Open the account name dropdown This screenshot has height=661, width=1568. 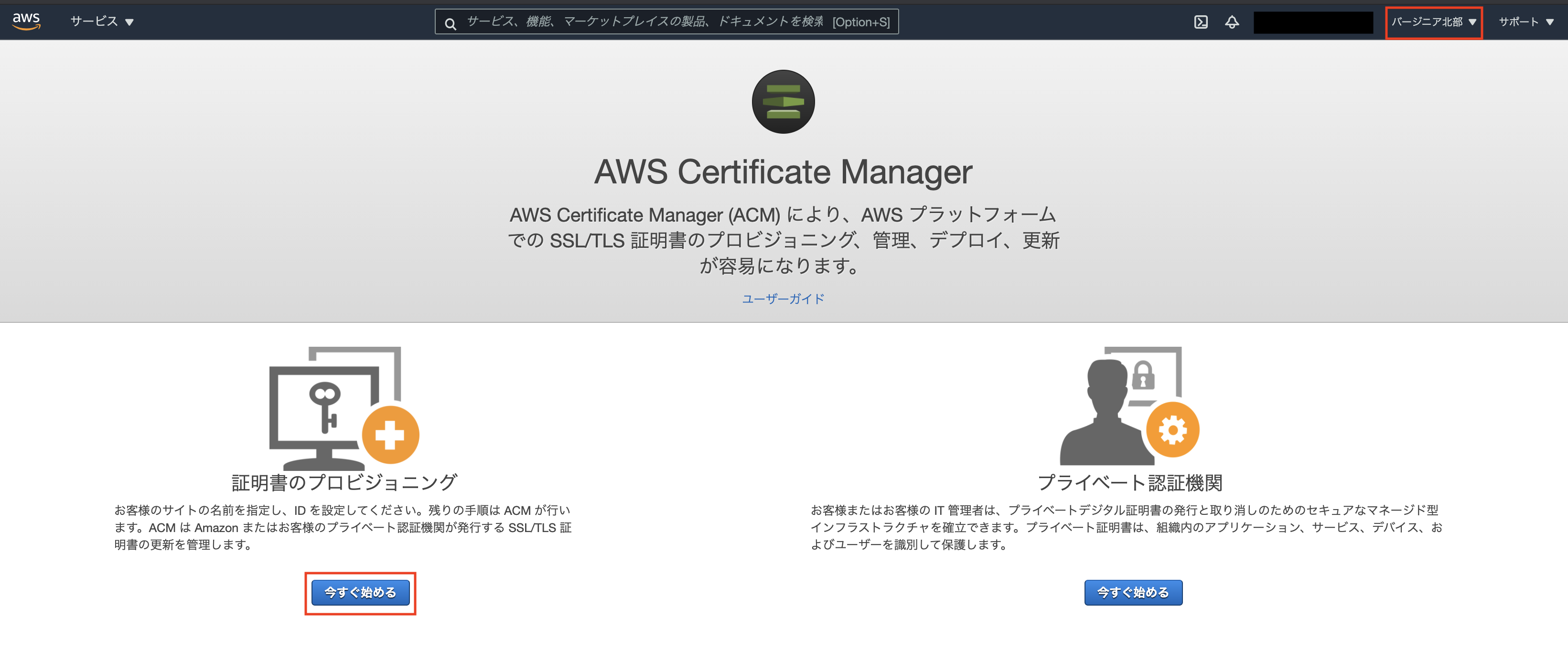coord(1313,21)
